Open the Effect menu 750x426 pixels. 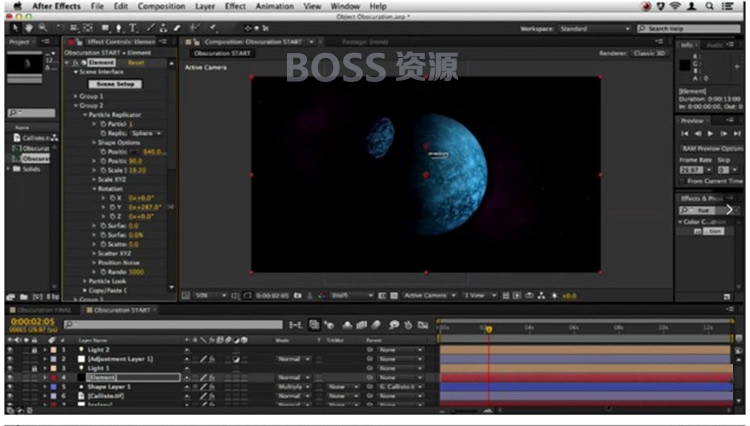click(235, 6)
